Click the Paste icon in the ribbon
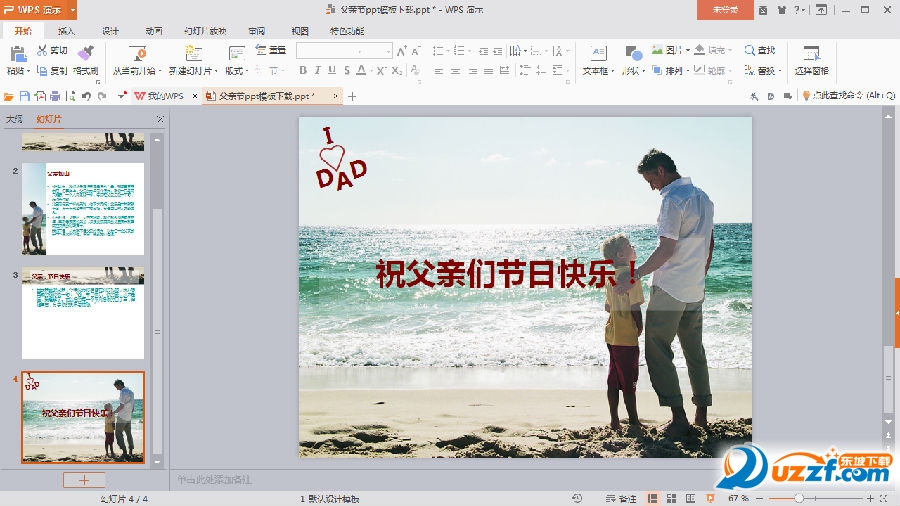900x506 pixels. pos(17,53)
